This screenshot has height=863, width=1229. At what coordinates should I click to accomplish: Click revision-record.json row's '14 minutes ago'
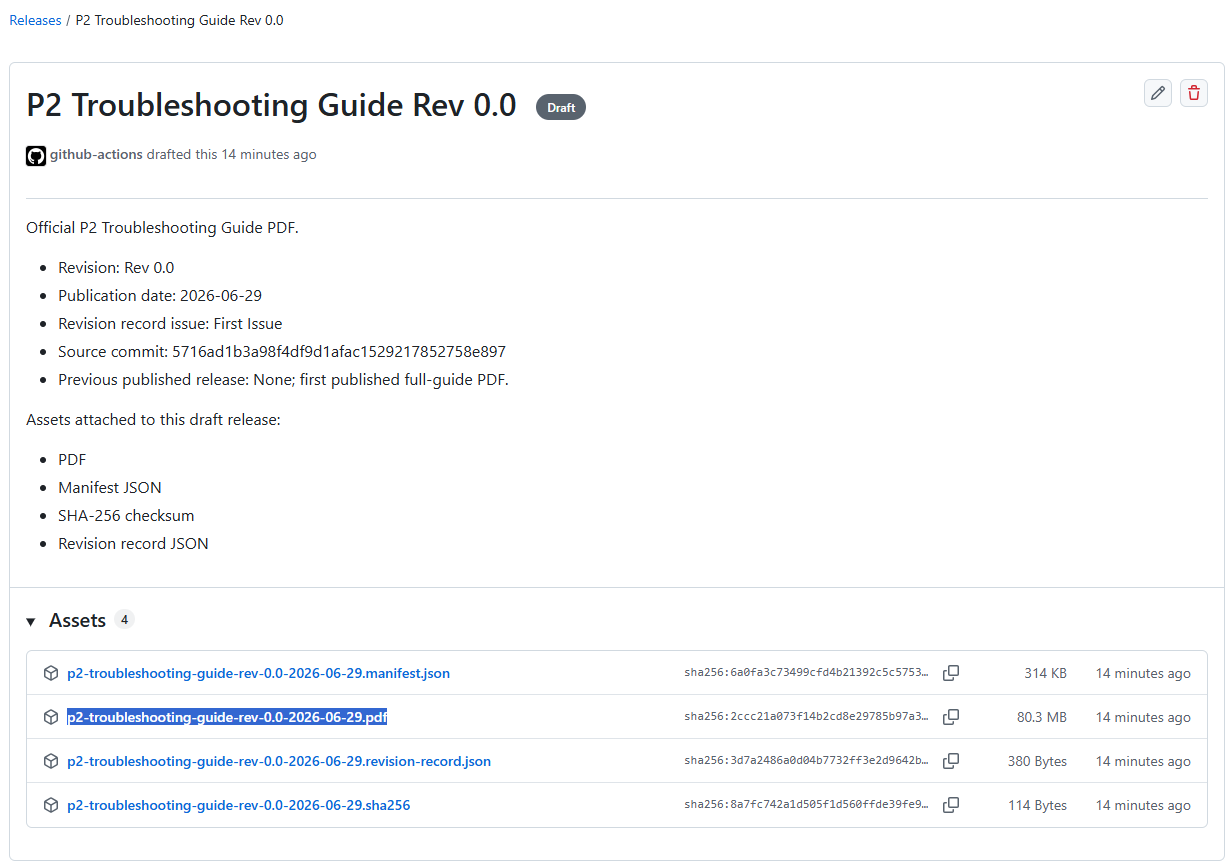tap(1143, 761)
